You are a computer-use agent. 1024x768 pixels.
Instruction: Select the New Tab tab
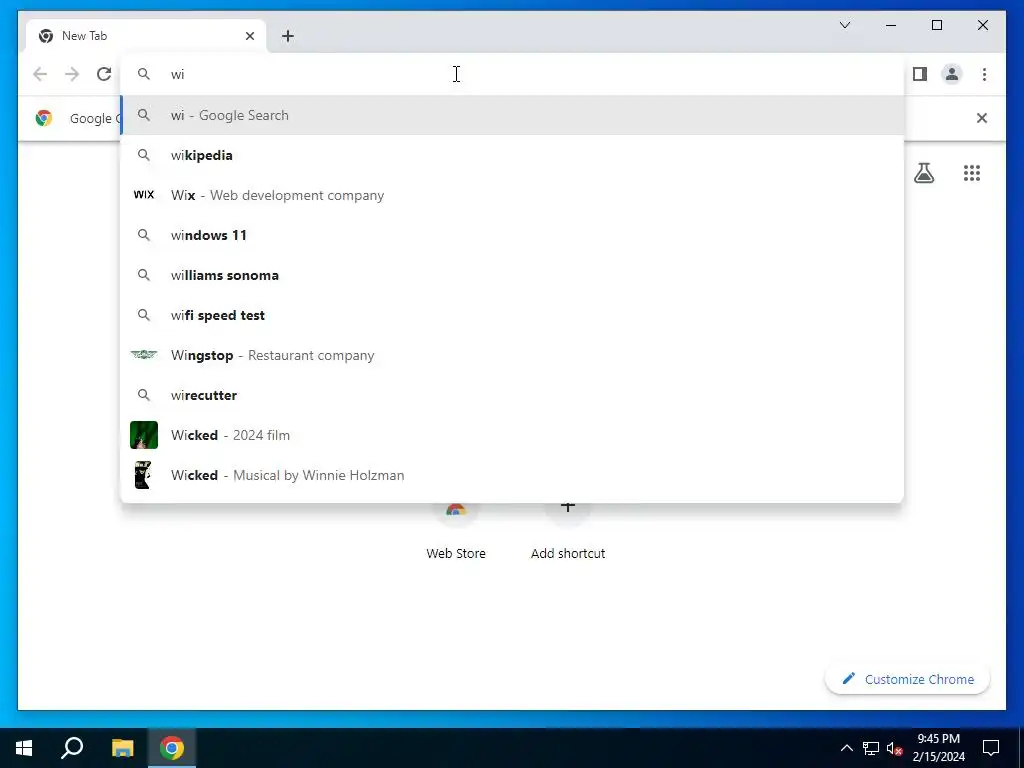(x=146, y=36)
